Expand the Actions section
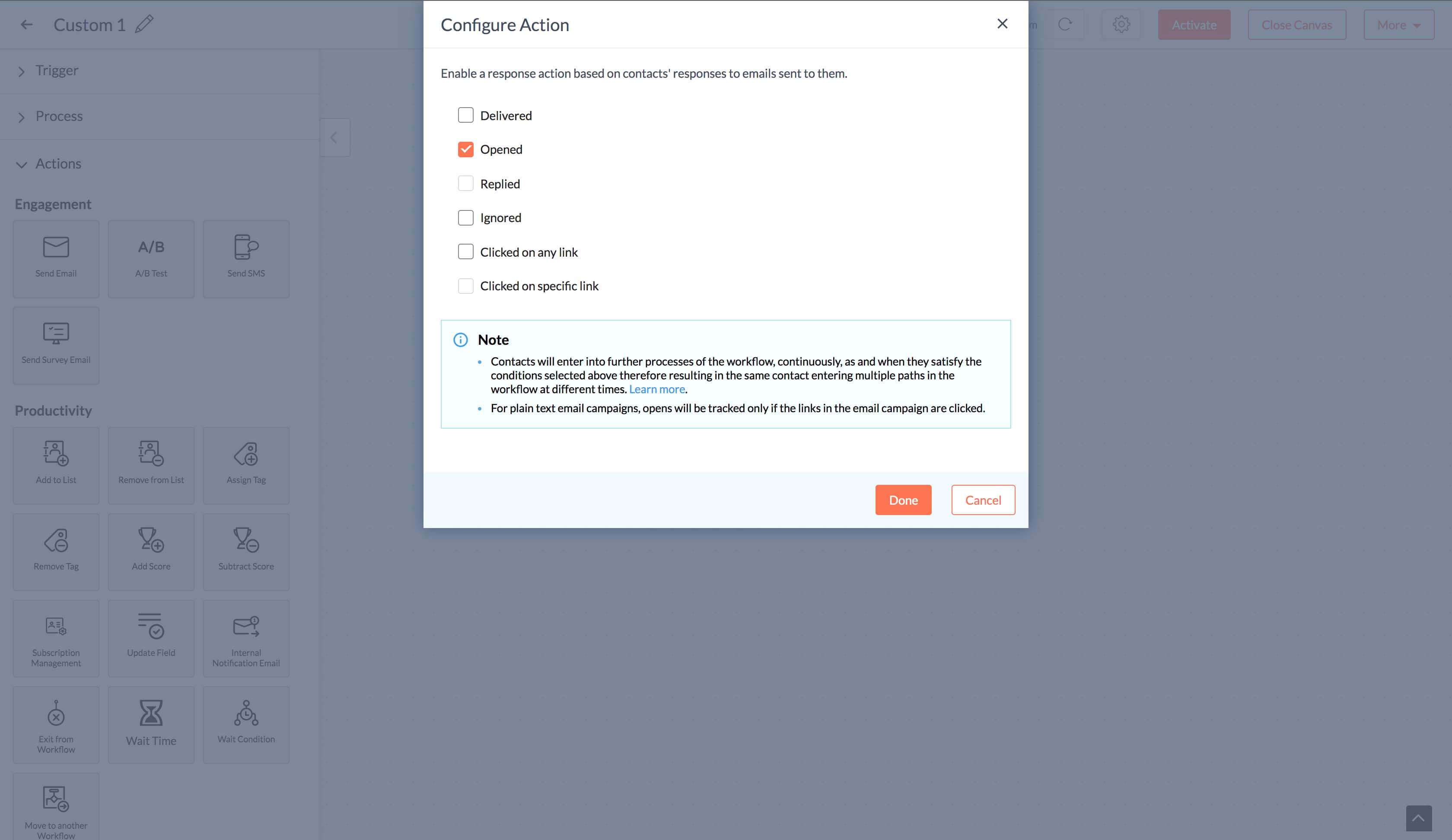 point(22,163)
